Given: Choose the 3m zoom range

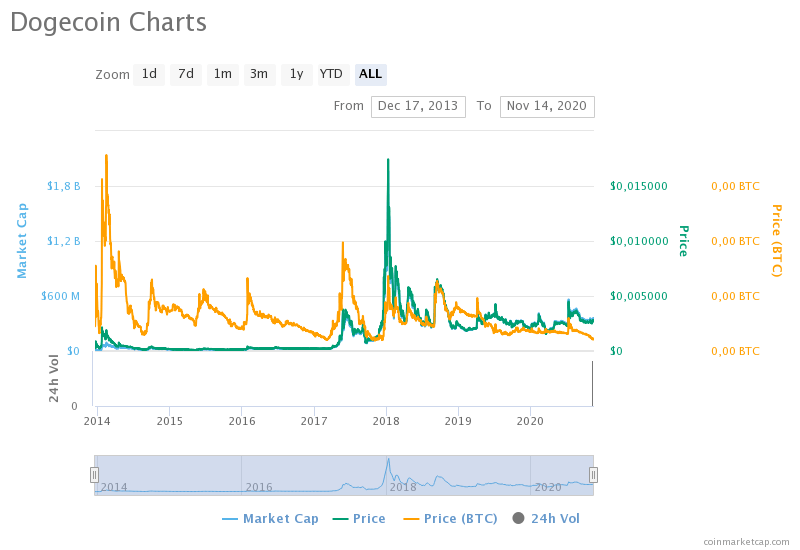Looking at the screenshot, I should coord(259,74).
